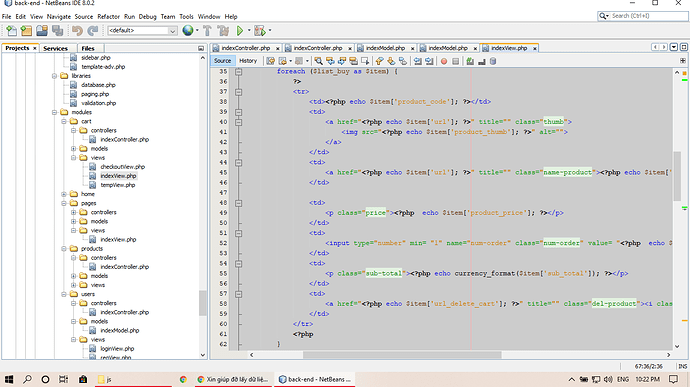Open Debug Project dropdown arrow
This screenshot has height=387, width=690.
pyautogui.click(x=270, y=30)
